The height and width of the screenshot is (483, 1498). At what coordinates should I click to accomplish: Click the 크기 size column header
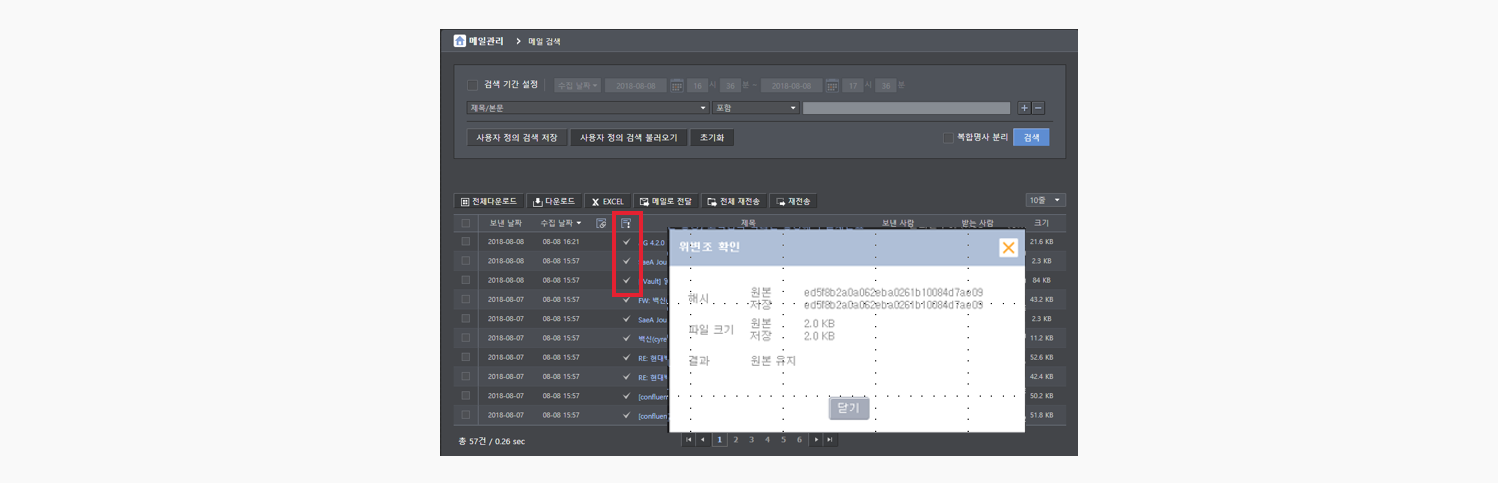point(1041,223)
